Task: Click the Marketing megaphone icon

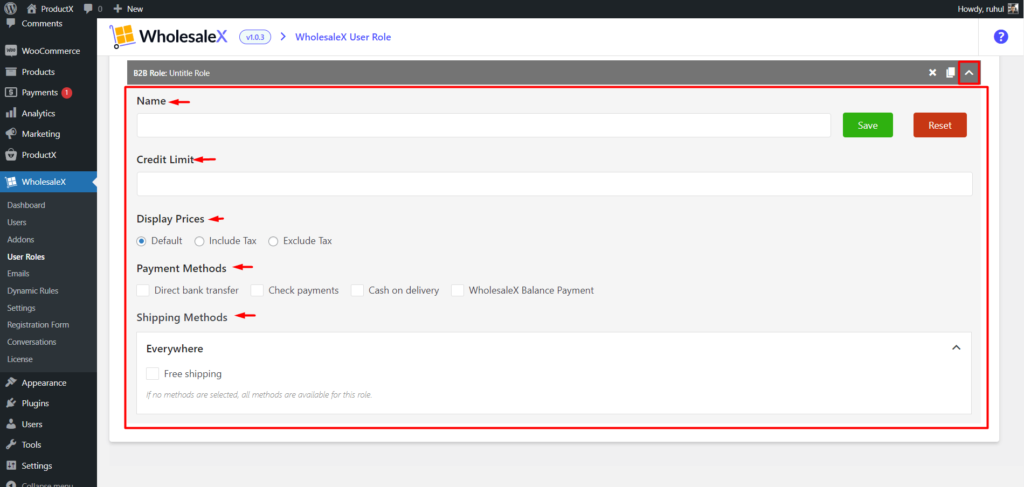Action: [x=10, y=134]
